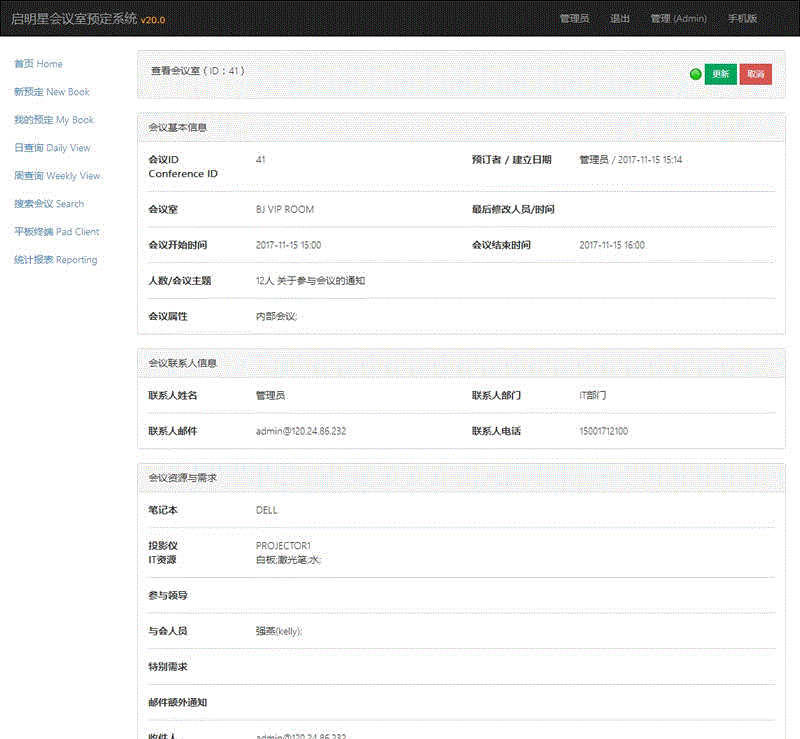Viewport: 800px width, 739px height.
Task: Open the 管理 (Admin) menu
Action: tap(678, 19)
